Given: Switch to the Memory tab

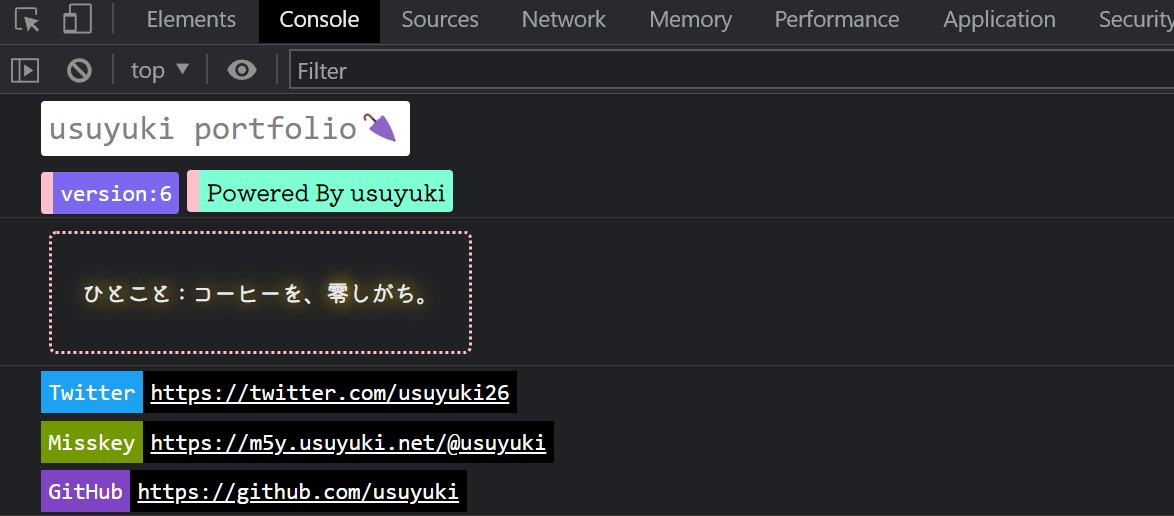Looking at the screenshot, I should tap(690, 20).
